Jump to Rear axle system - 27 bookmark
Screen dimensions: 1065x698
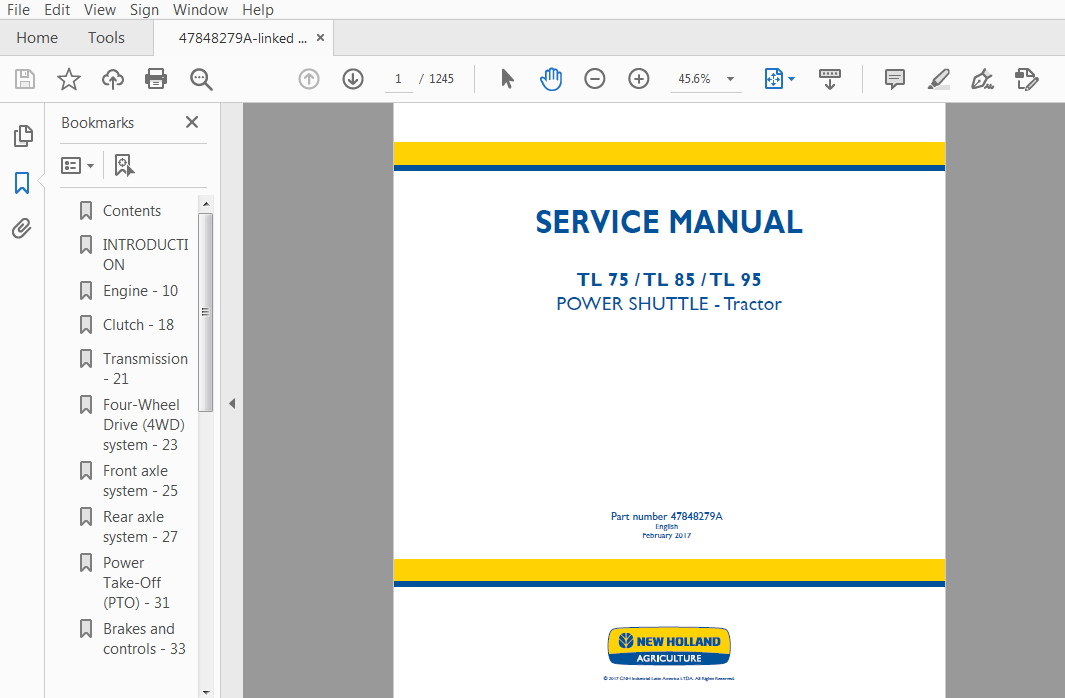click(x=141, y=527)
